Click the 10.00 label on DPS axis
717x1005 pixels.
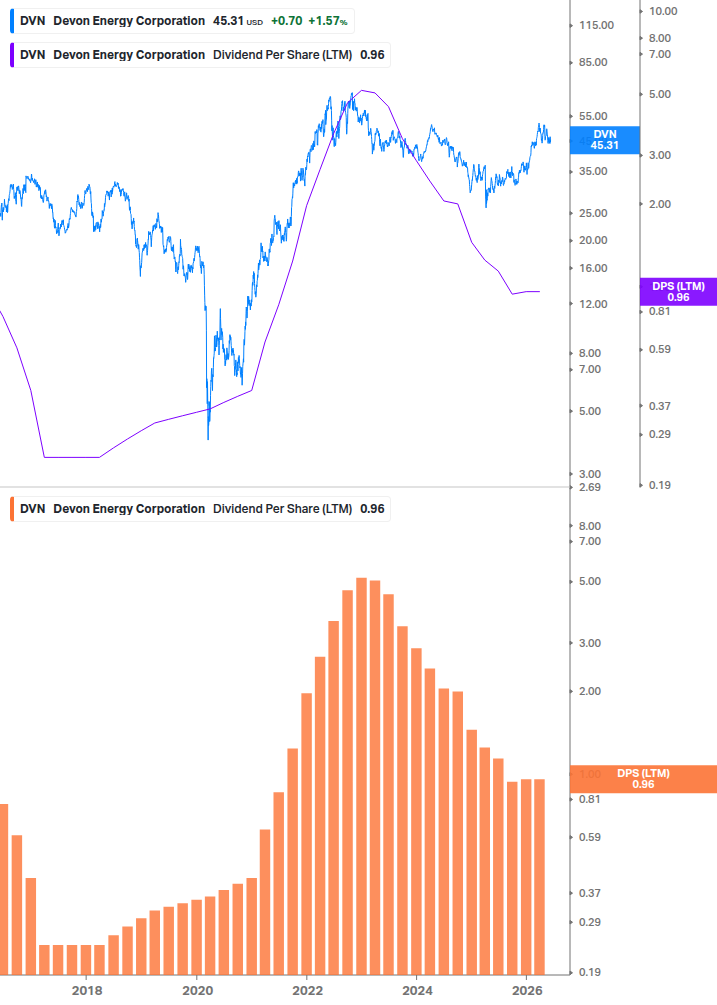663,11
